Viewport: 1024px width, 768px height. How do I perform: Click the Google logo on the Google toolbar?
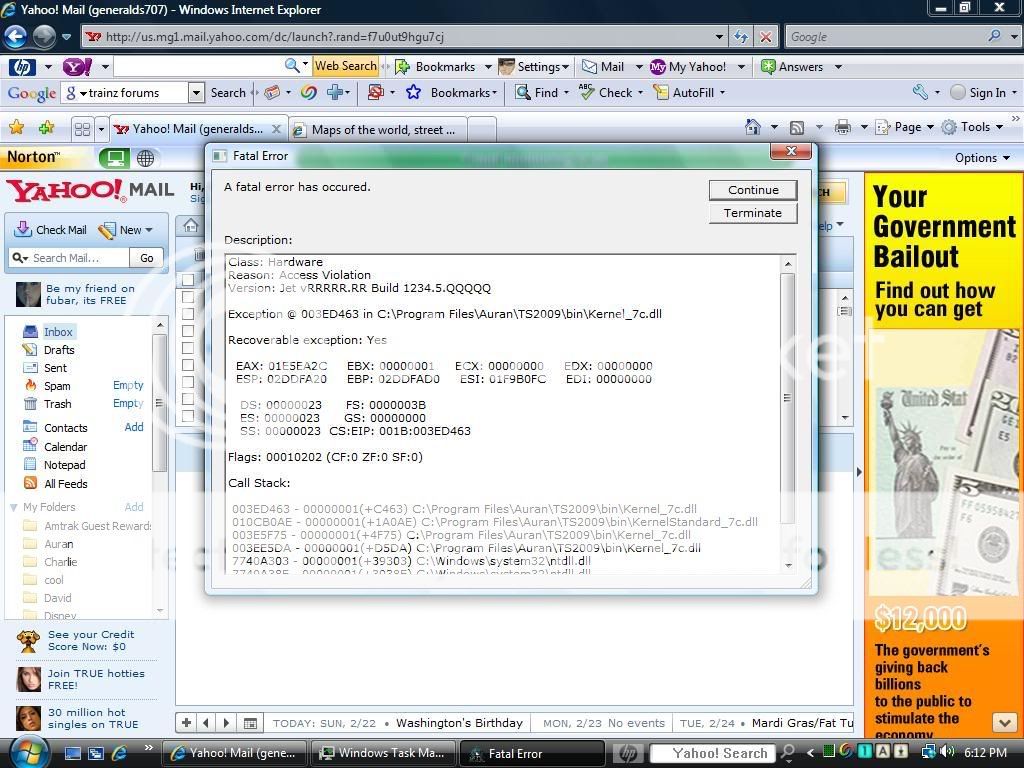tap(31, 93)
